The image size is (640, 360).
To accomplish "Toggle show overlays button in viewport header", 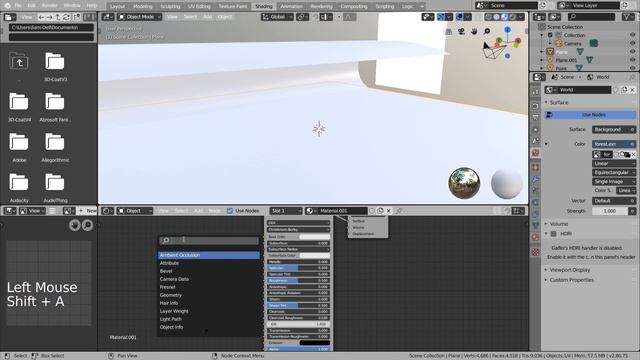I will (x=460, y=17).
